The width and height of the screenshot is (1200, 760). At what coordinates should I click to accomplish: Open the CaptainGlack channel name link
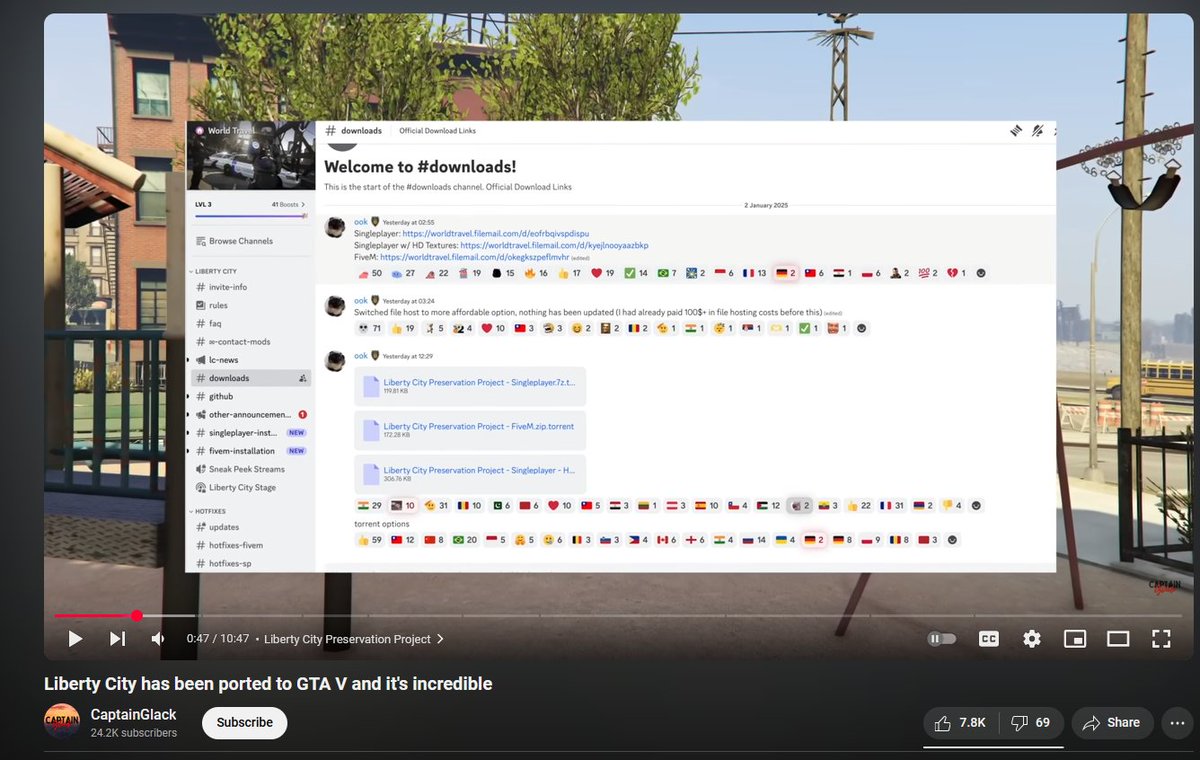(133, 714)
